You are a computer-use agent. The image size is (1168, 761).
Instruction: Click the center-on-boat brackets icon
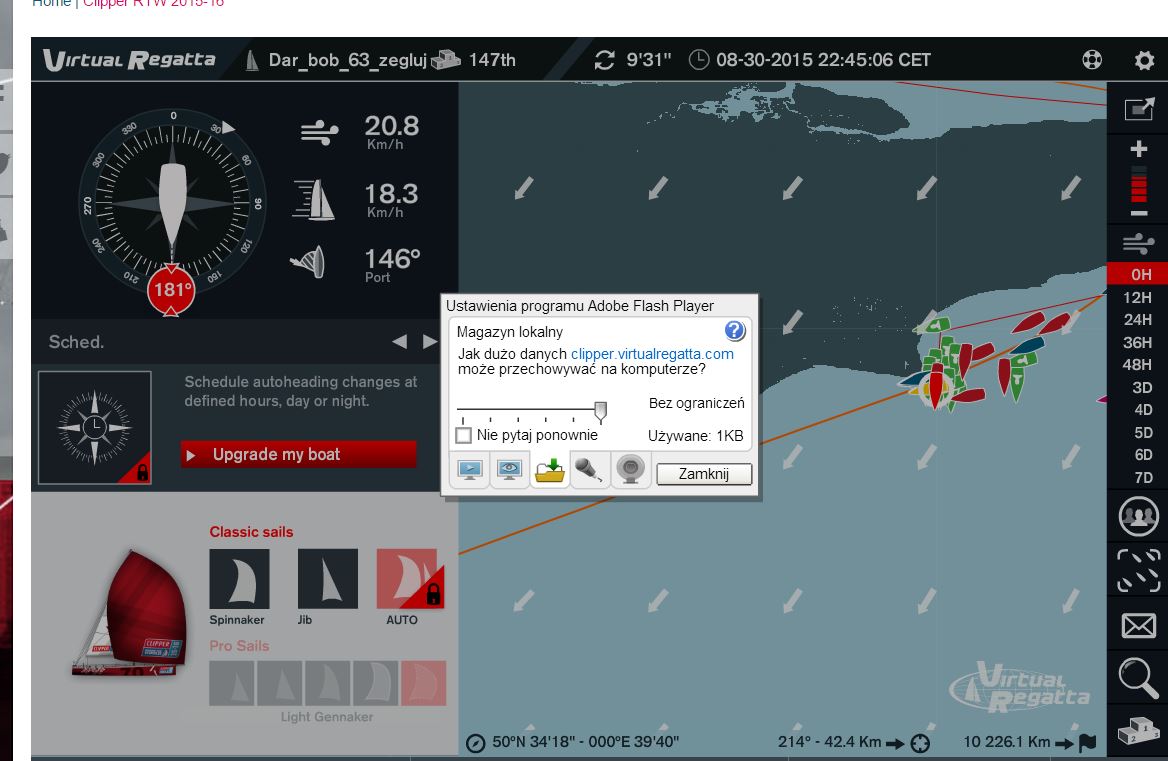click(1138, 571)
